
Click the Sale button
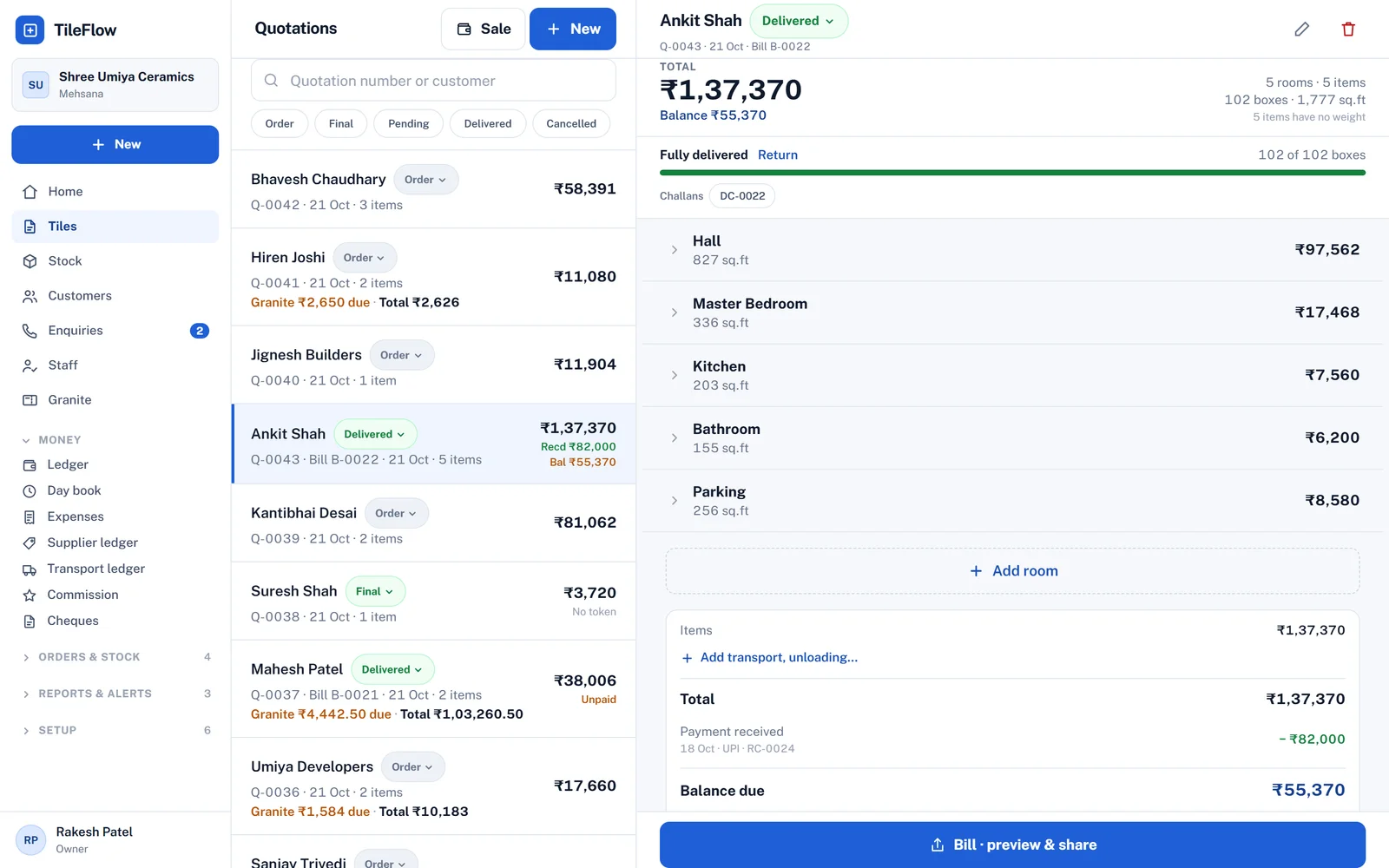pos(483,30)
